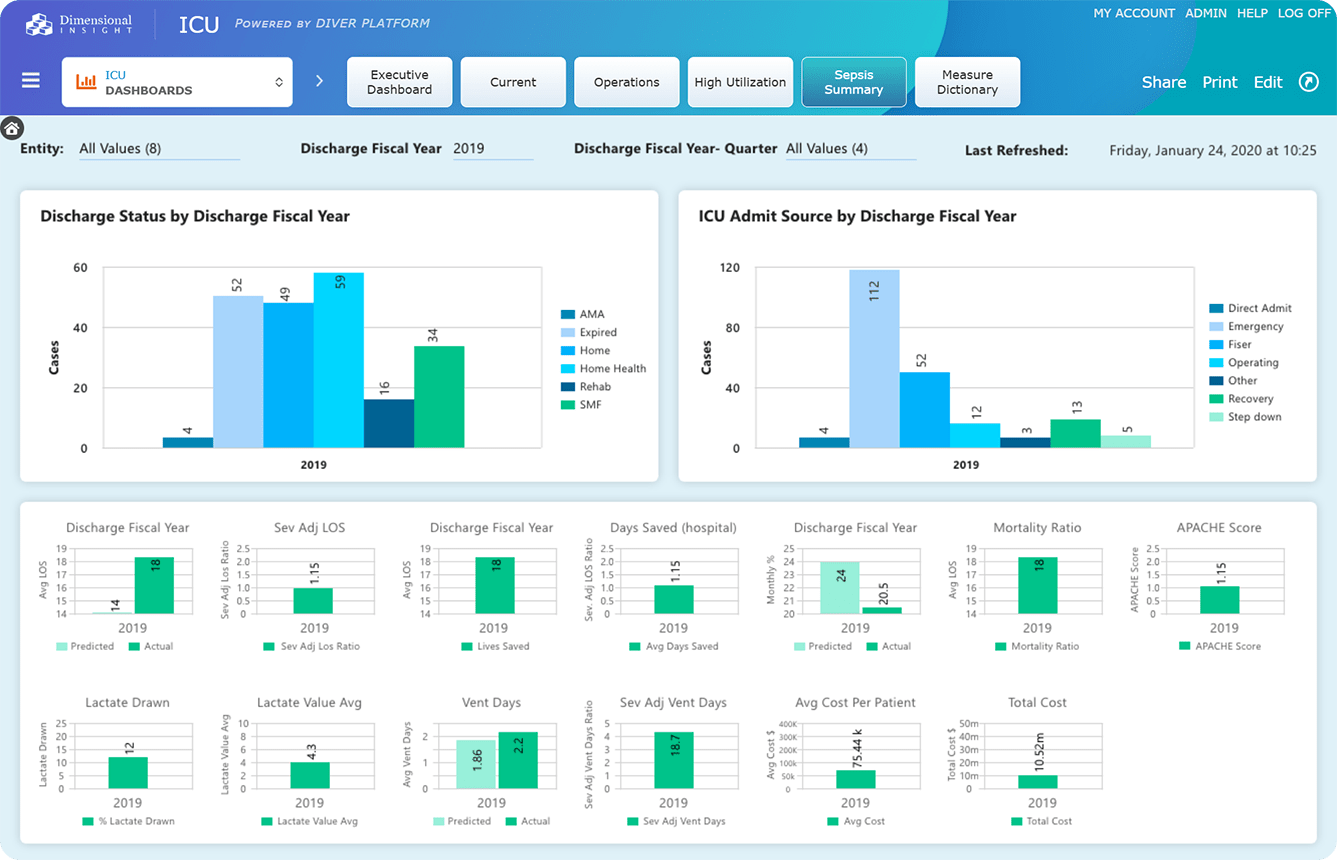Open the My Account link
This screenshot has height=860, width=1337.
pos(1133,13)
